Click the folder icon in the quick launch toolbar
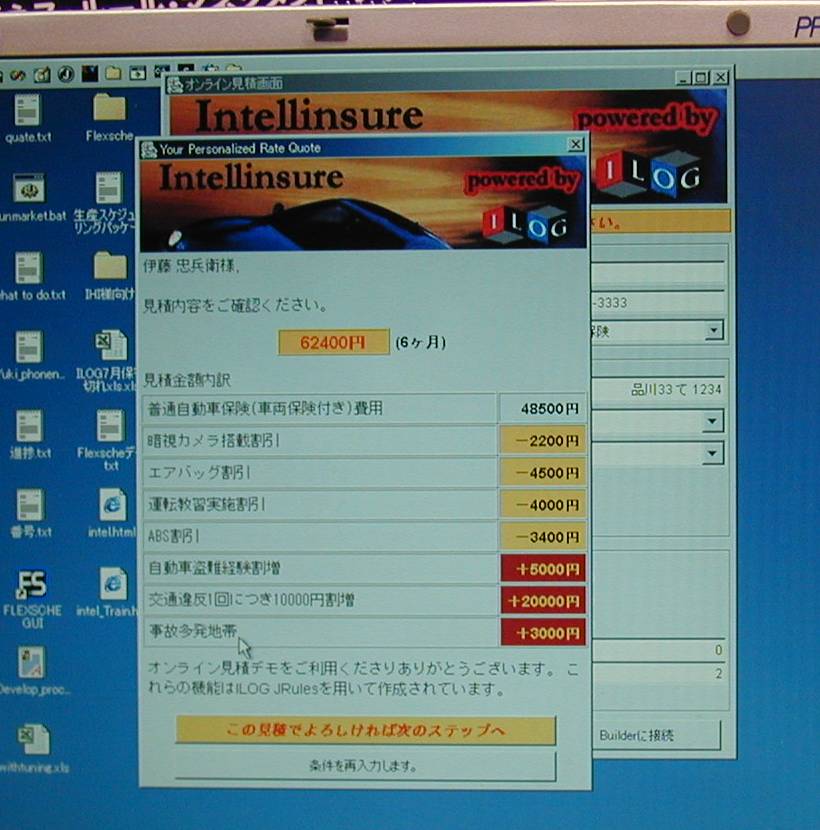 point(113,73)
